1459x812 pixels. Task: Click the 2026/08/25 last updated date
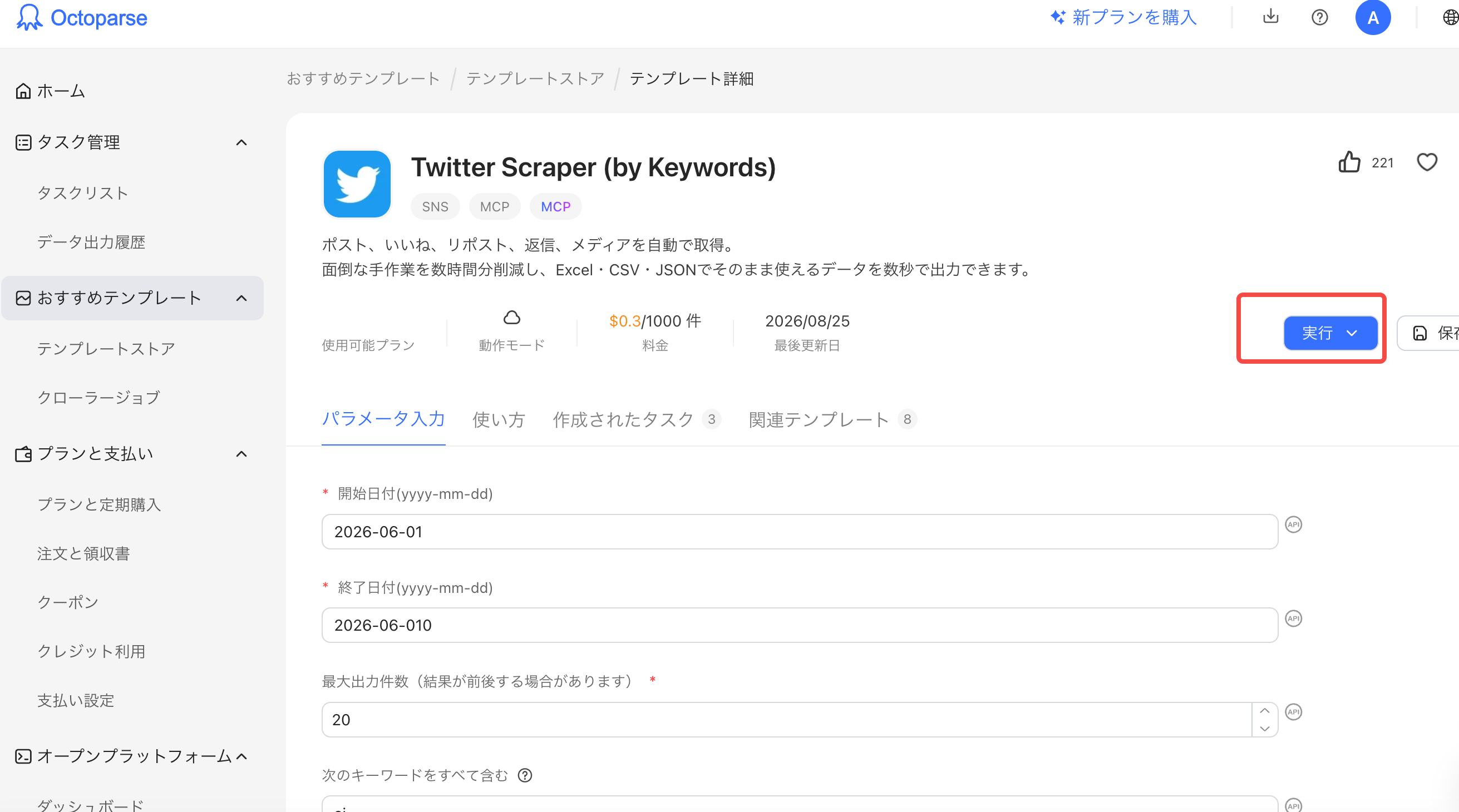pyautogui.click(x=807, y=321)
